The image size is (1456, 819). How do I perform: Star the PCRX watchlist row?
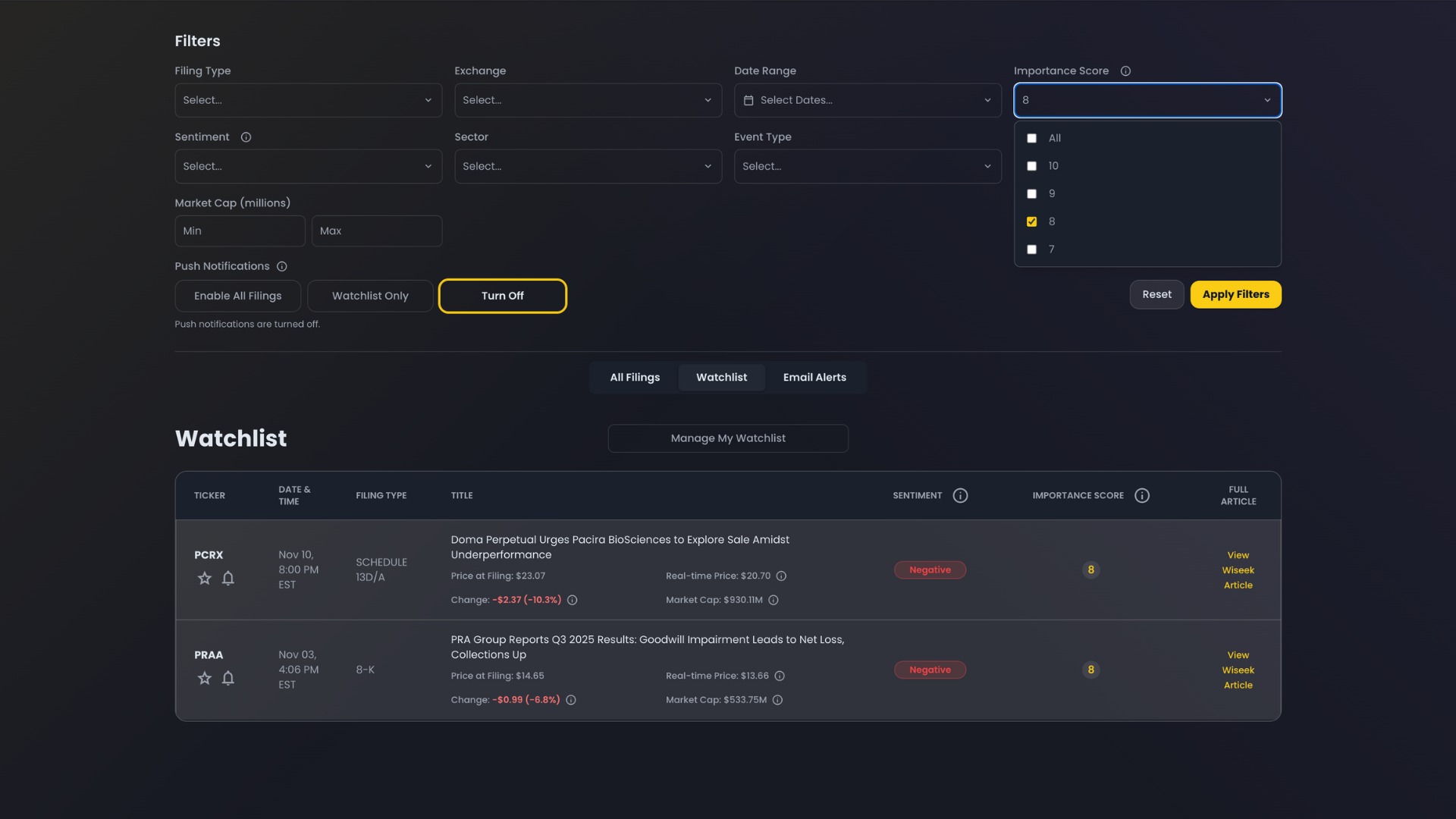tap(204, 578)
